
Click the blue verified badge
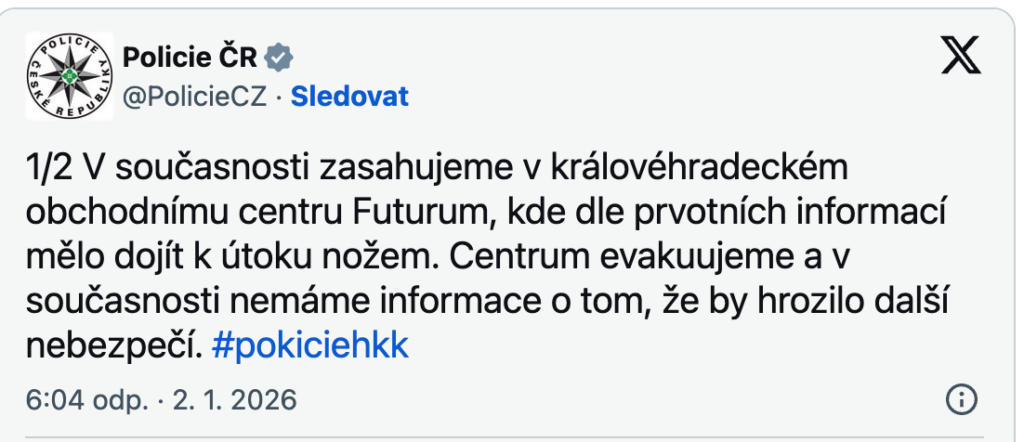click(x=281, y=57)
